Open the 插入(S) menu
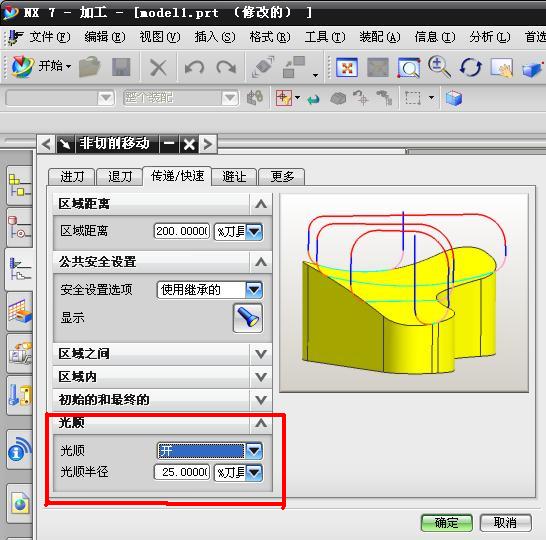 [x=214, y=37]
